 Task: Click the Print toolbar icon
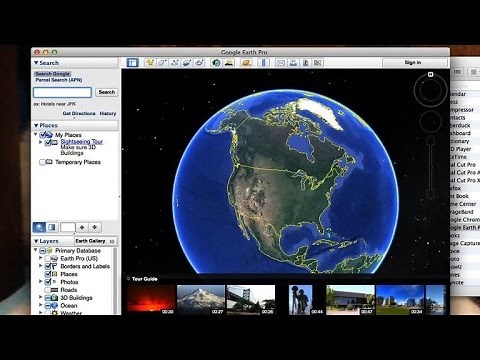293,62
